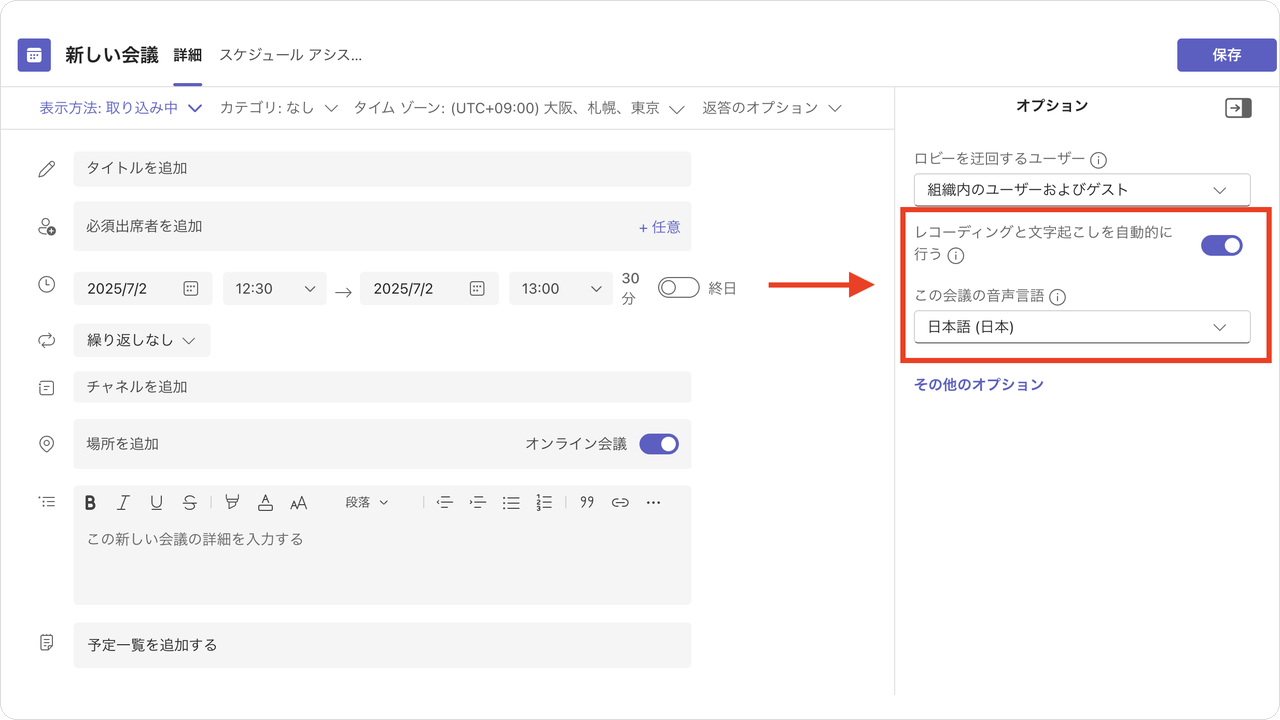Click the repeat arrows icon

46,340
